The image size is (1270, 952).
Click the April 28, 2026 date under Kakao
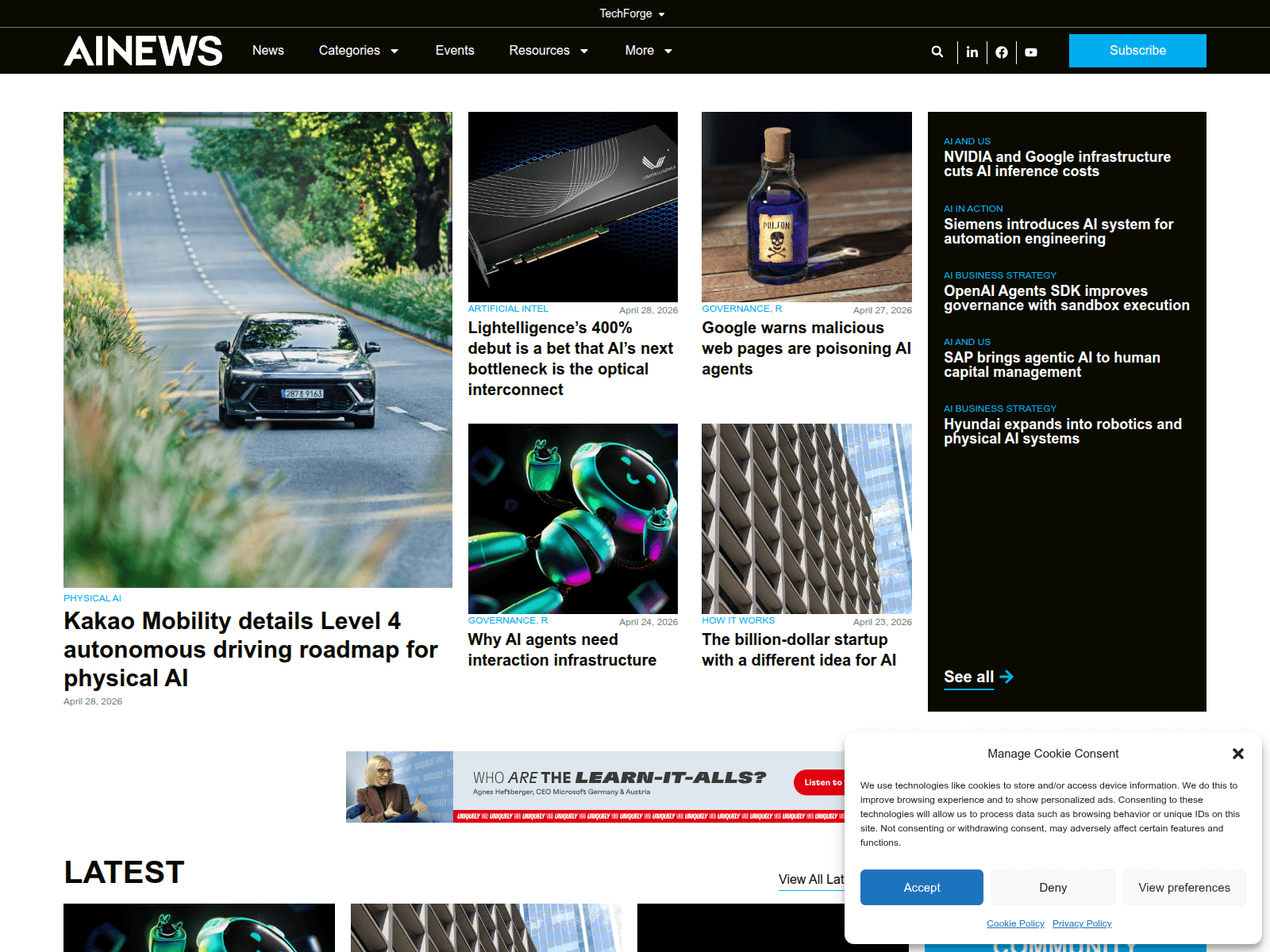[93, 701]
